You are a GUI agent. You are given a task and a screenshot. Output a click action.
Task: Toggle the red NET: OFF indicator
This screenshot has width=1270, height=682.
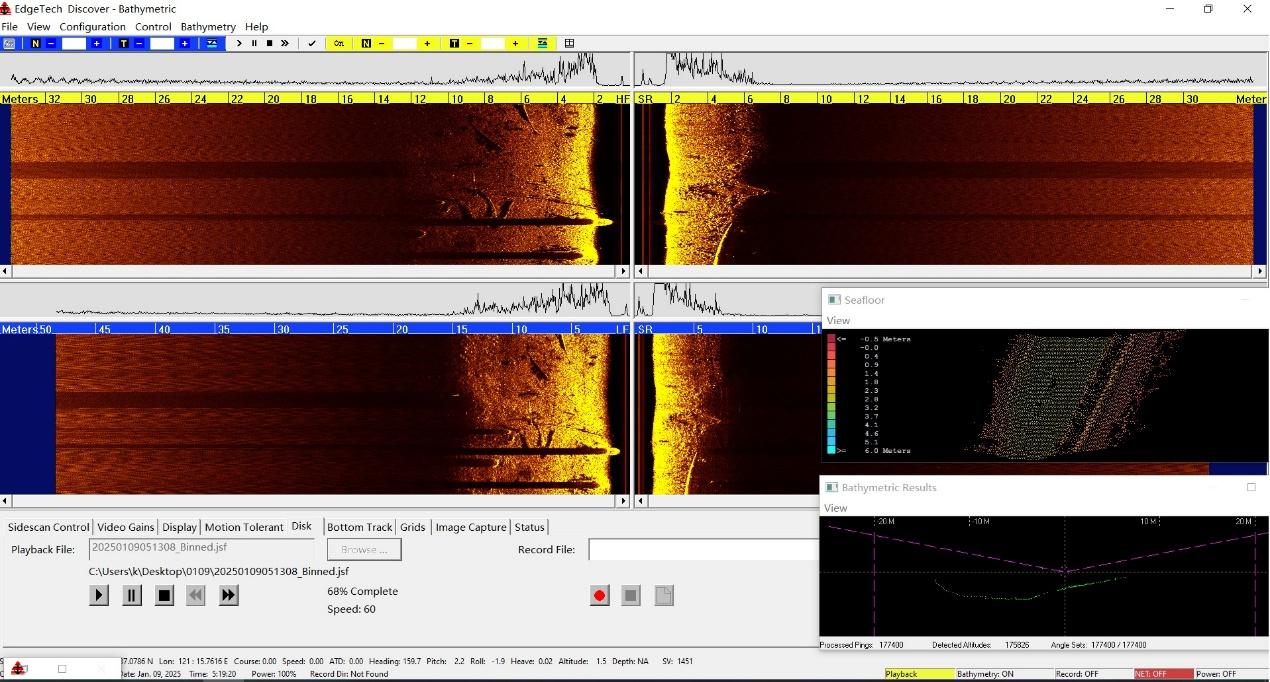point(1163,674)
